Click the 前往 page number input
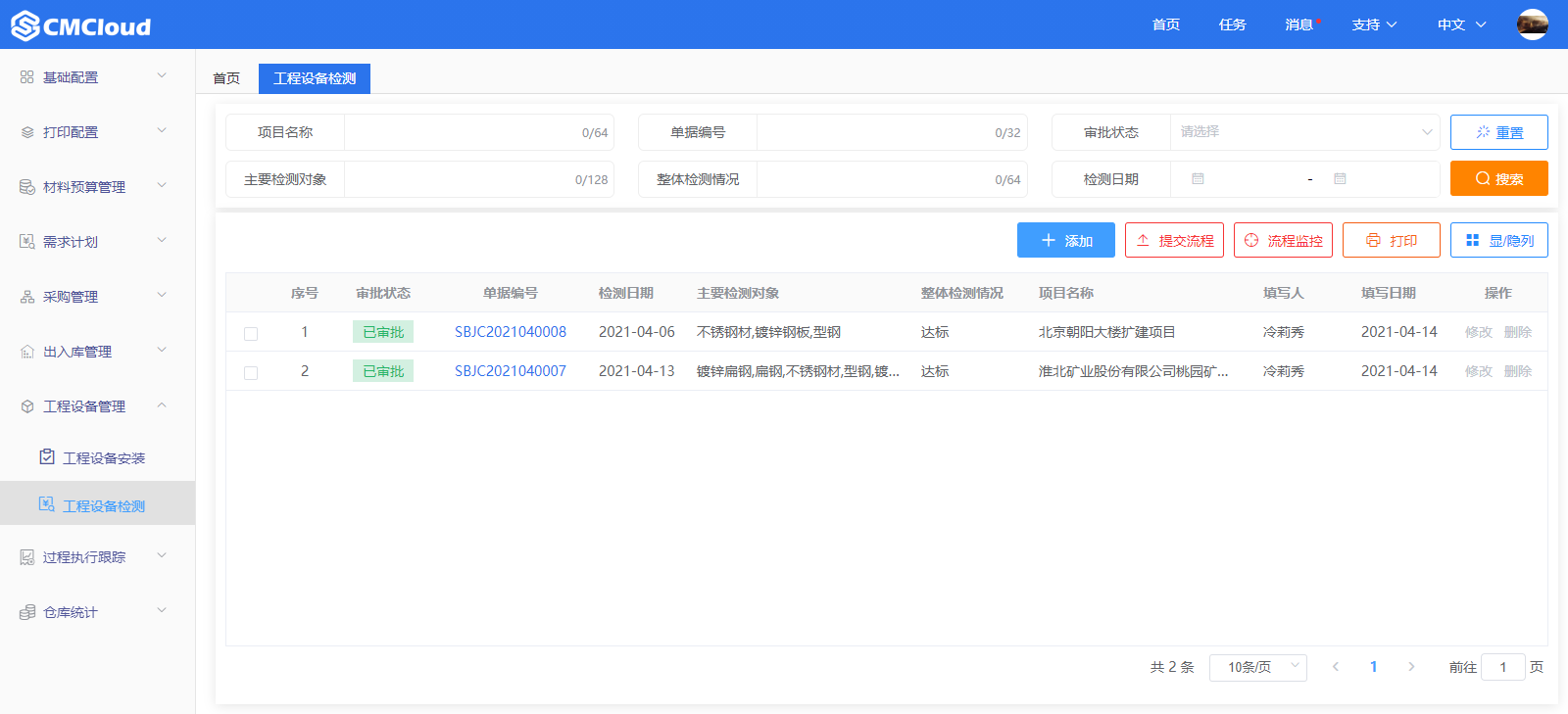The image size is (1568, 714). [1503, 667]
